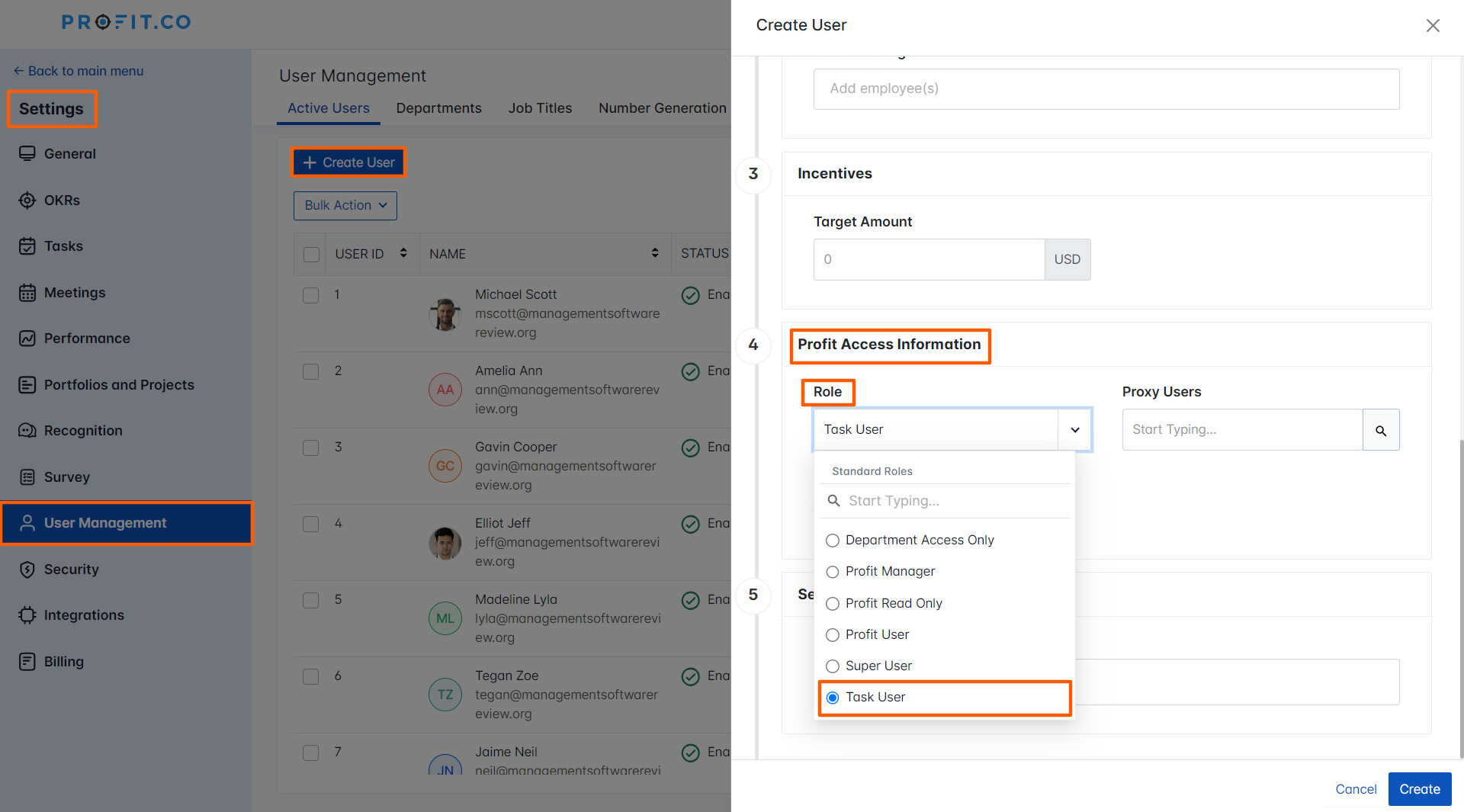Sort the table by NAME column
Image resolution: width=1464 pixels, height=812 pixels.
[655, 253]
